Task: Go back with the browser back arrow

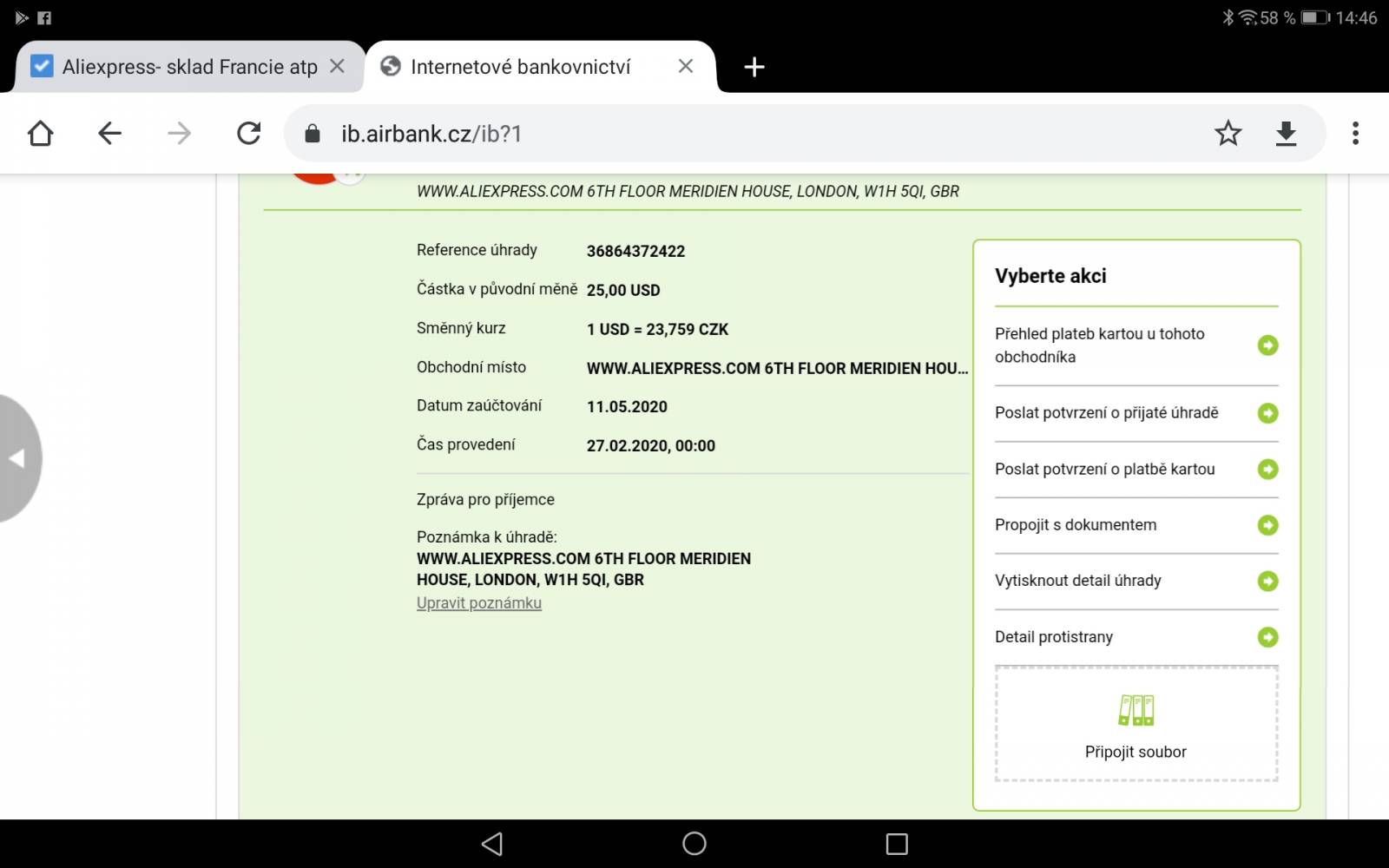Action: coord(110,134)
